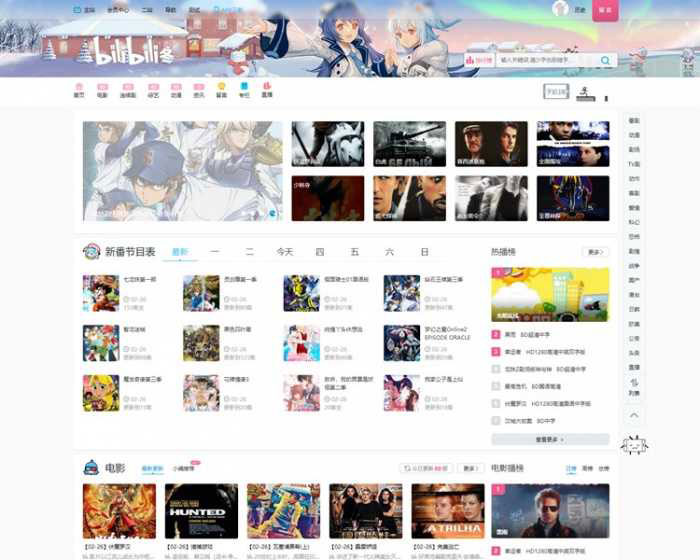The width and height of the screenshot is (700, 560).
Task: Open the yellow cartoon number-one hot ranking image
Action: click(x=550, y=294)
